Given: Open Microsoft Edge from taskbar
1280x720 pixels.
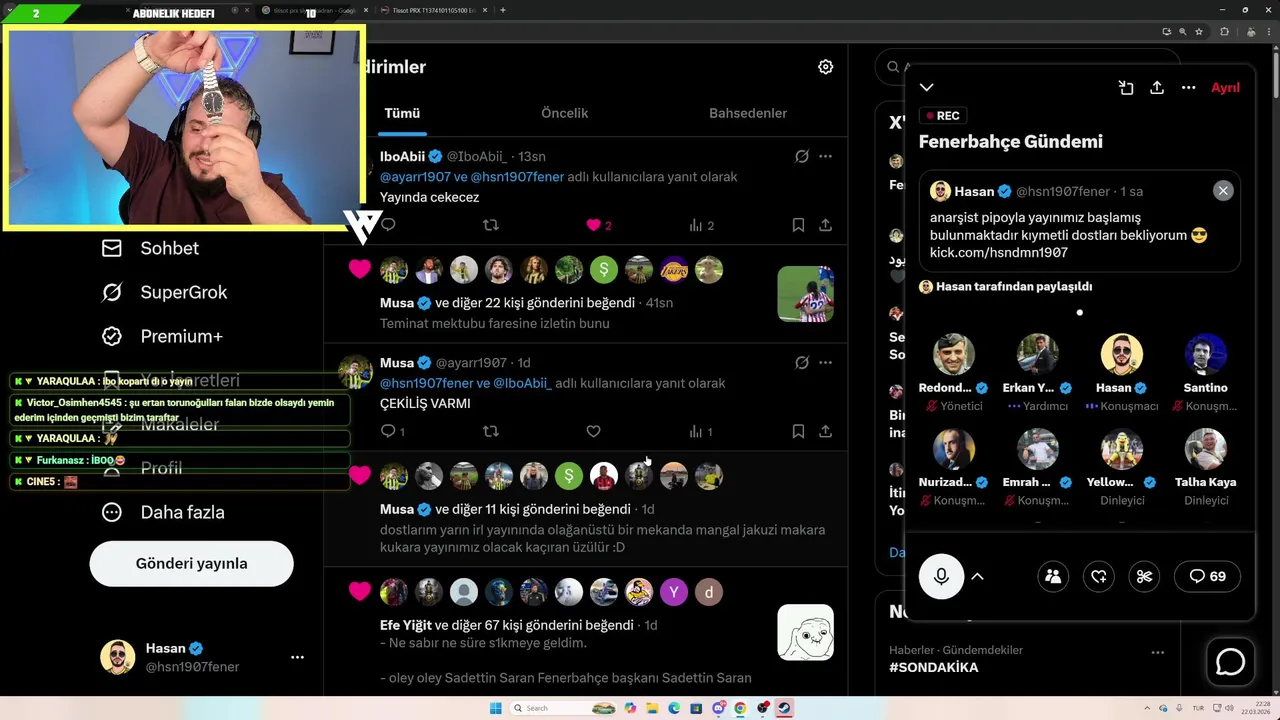Looking at the screenshot, I should pyautogui.click(x=675, y=708).
